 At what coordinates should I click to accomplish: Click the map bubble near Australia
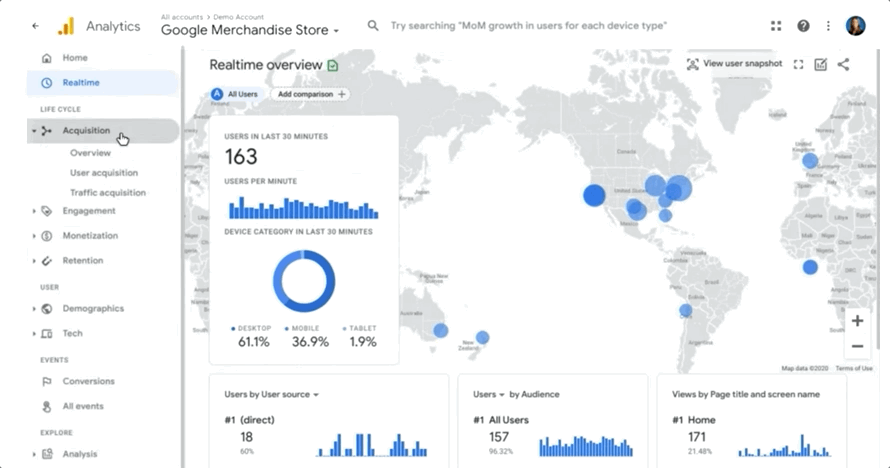[x=440, y=330]
